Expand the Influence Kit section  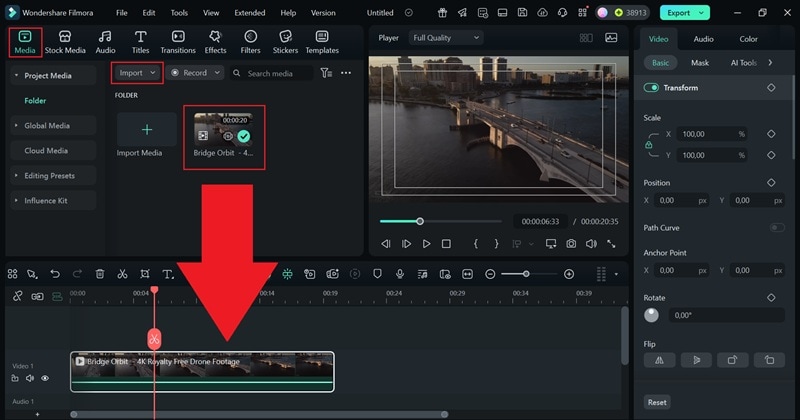click(16, 201)
